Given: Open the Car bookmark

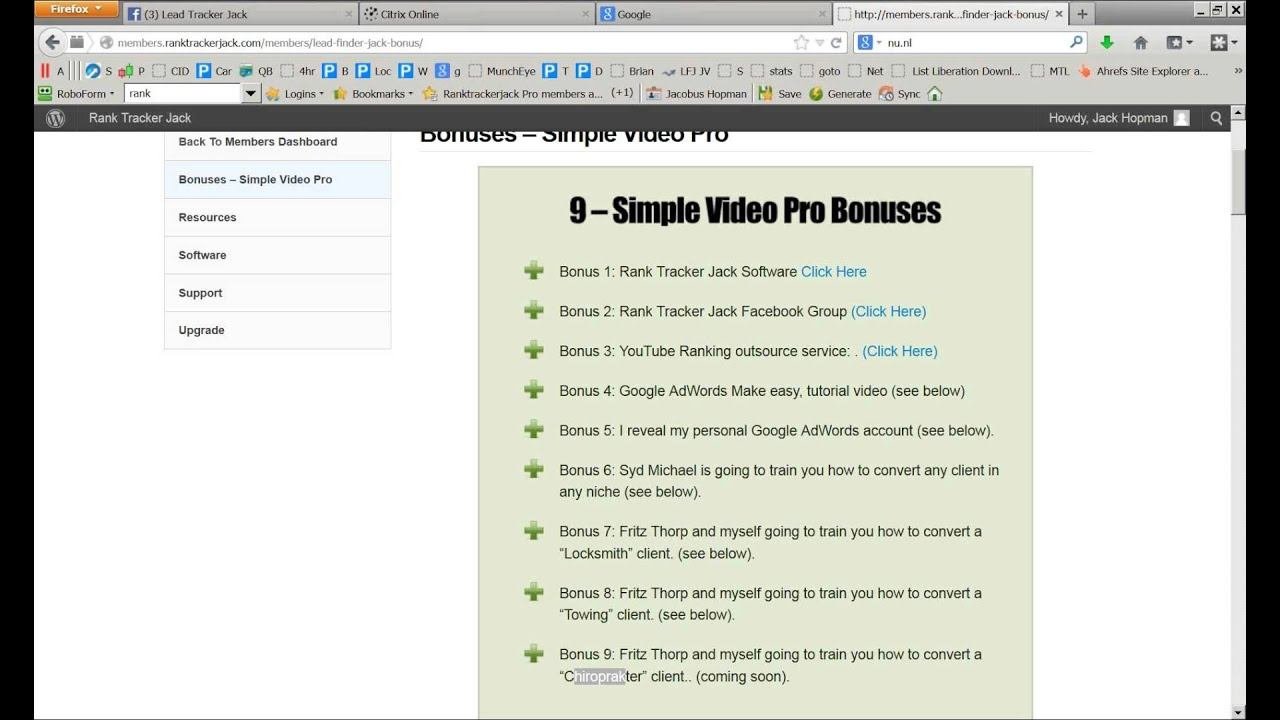Looking at the screenshot, I should click(214, 71).
